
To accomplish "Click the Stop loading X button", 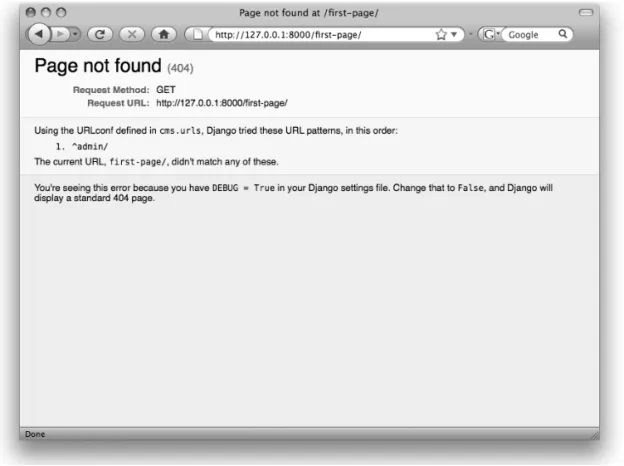I will point(132,35).
